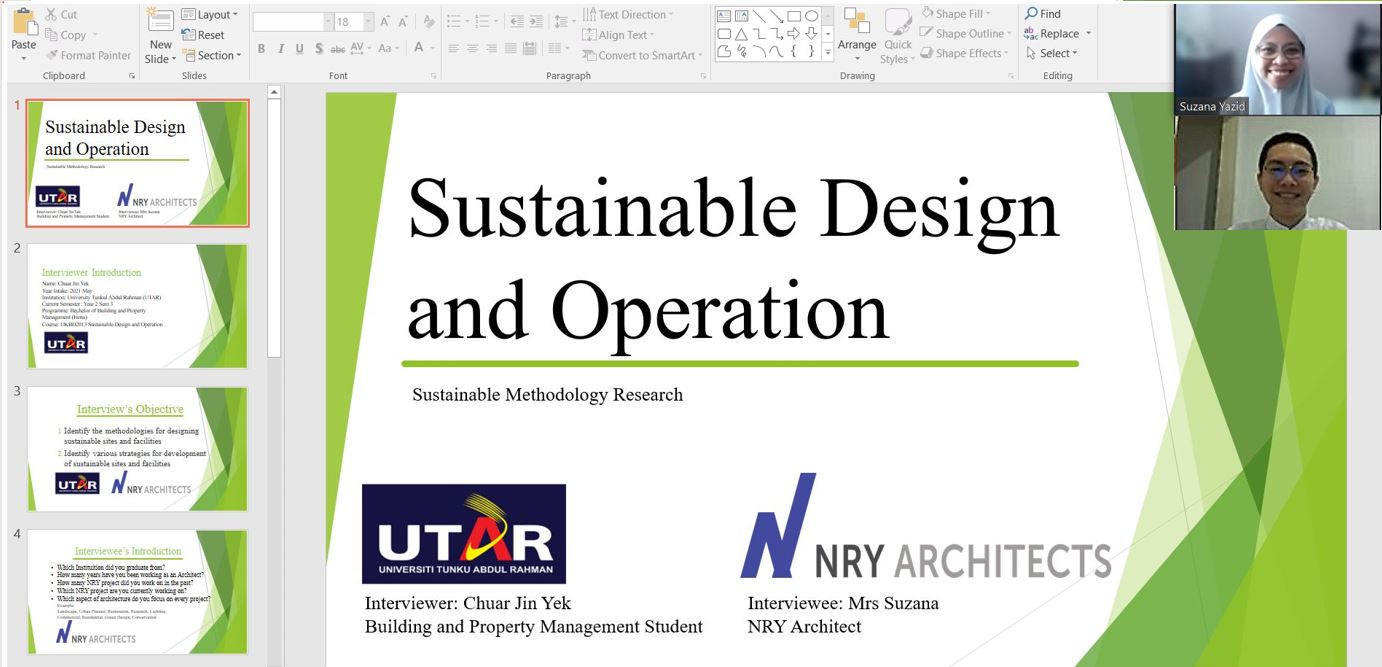Expand the Layout dropdown
Screen dimensions: 1382x667
point(210,15)
